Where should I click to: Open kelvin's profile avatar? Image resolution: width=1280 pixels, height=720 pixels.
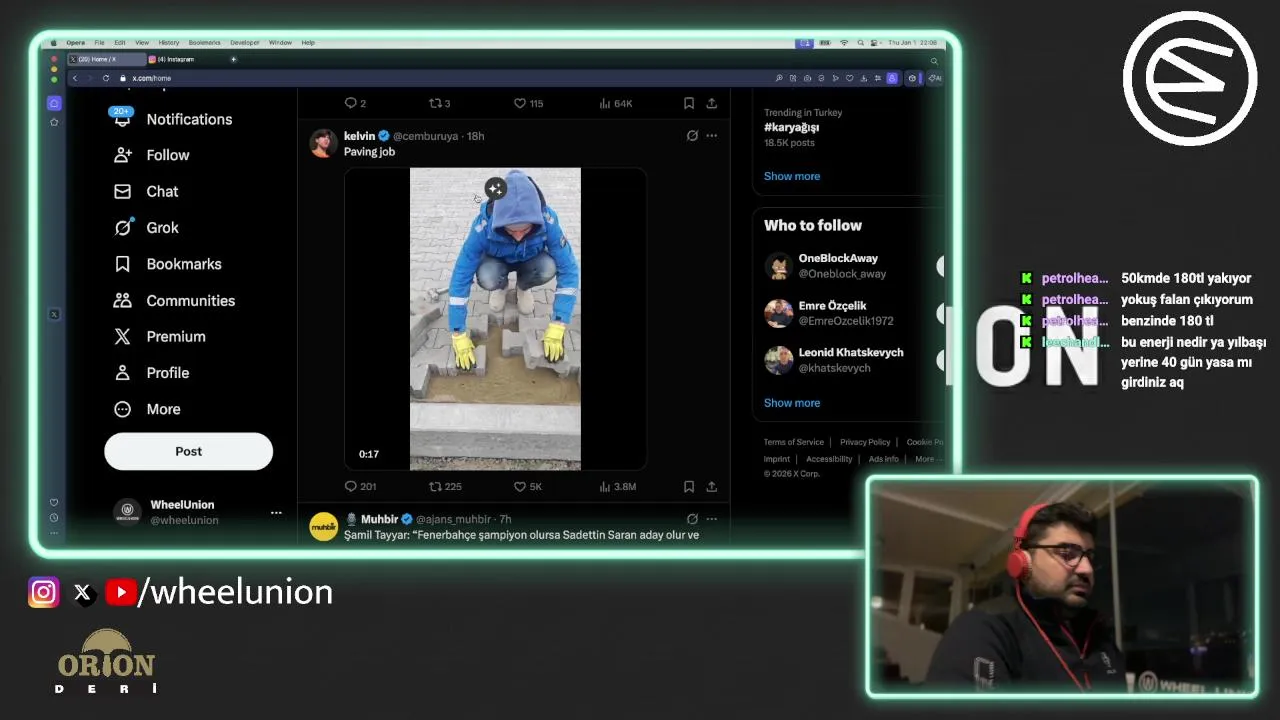323,143
